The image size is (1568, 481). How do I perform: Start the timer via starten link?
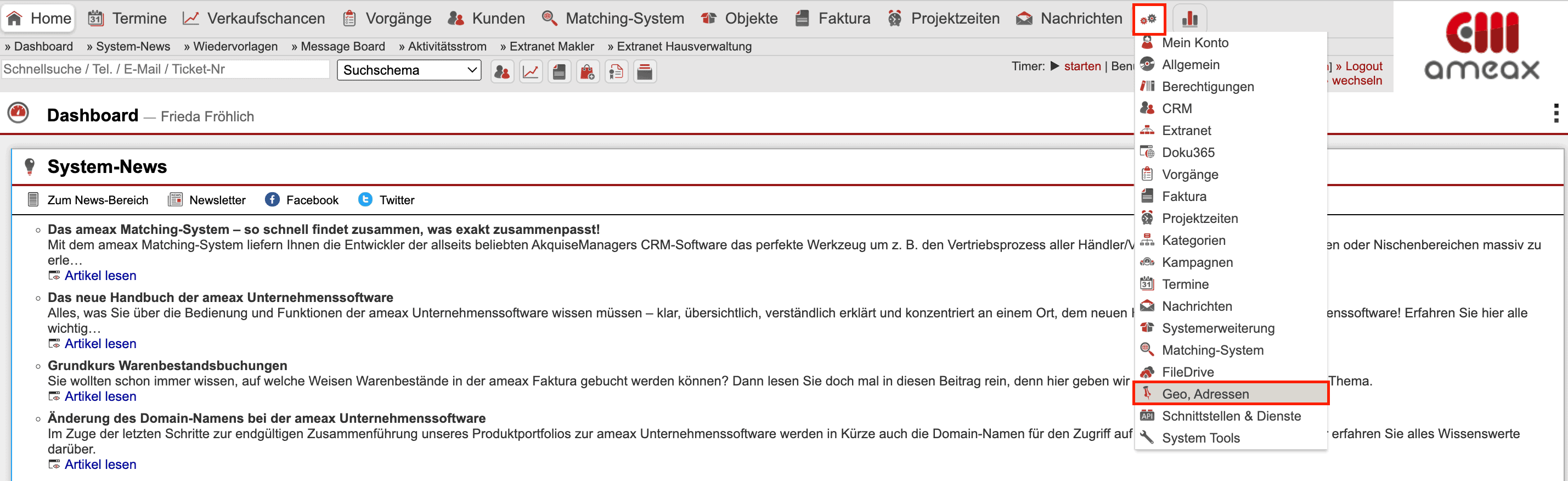1082,66
